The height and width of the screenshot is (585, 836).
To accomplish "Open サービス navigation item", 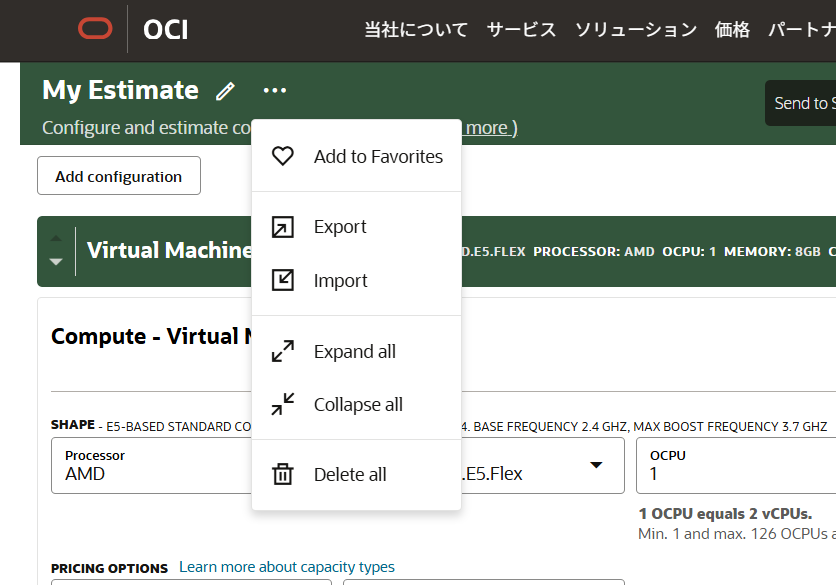I will point(521,29).
